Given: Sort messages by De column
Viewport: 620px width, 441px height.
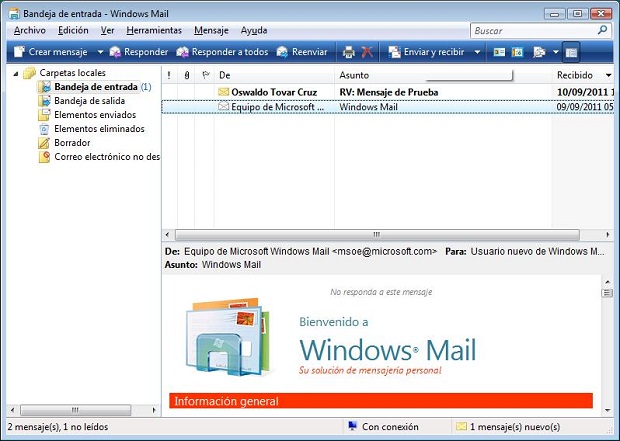Looking at the screenshot, I should point(274,75).
